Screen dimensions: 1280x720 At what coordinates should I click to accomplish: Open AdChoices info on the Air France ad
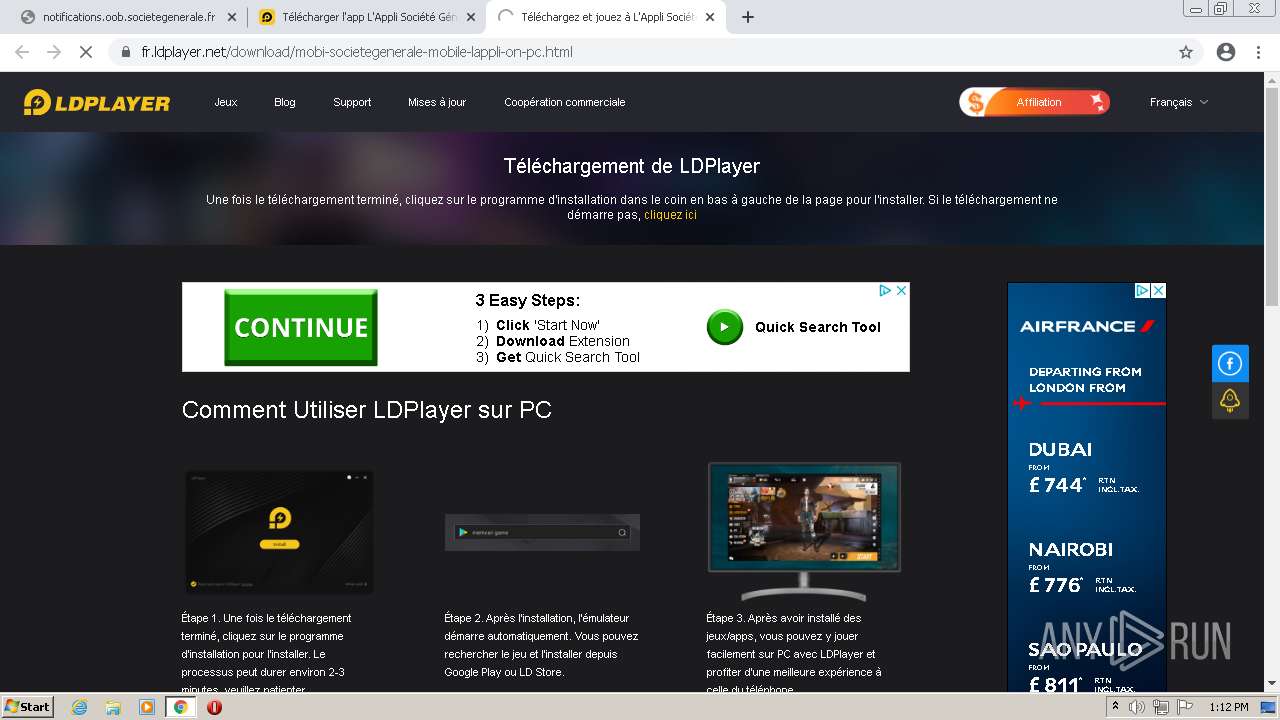coord(1142,290)
